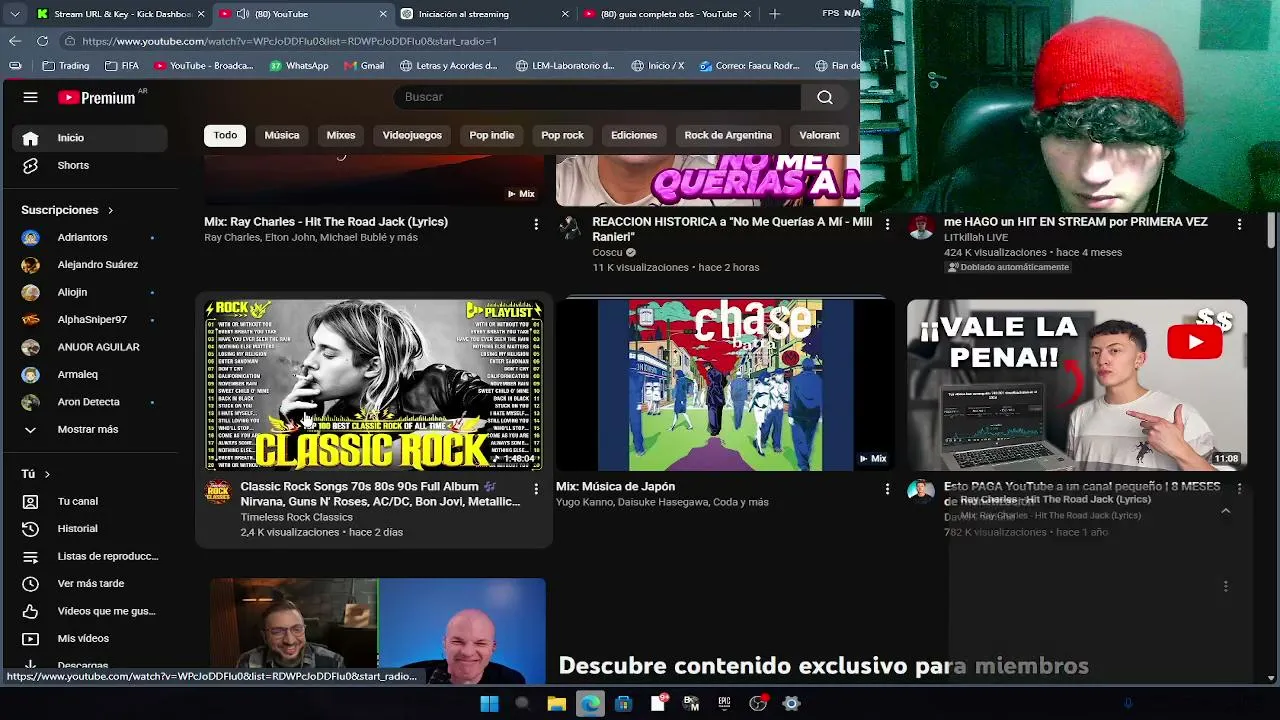The image size is (1280, 720).
Task: Select the Videojuegos filter chip
Action: 412,135
